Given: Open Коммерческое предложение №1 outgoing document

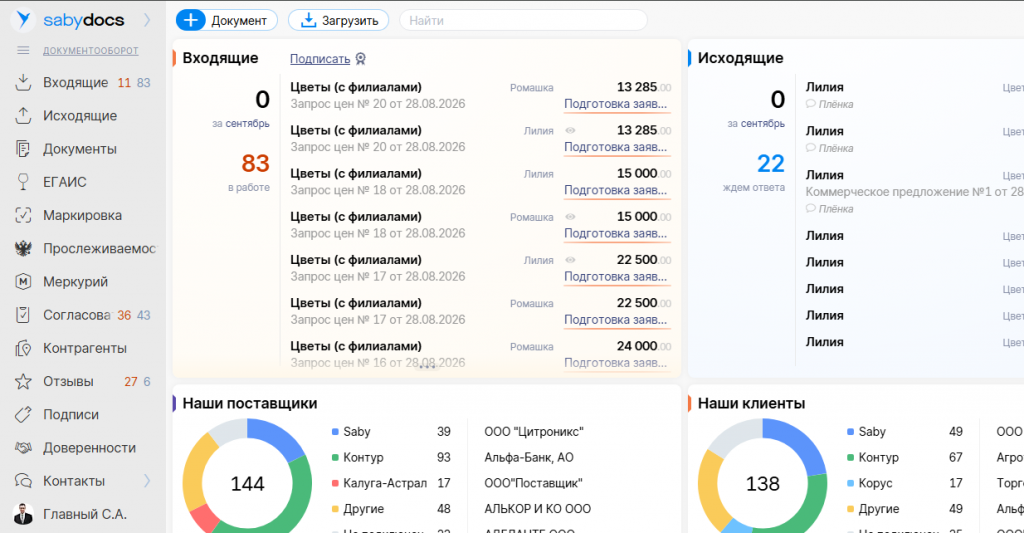Looking at the screenshot, I should 914,192.
